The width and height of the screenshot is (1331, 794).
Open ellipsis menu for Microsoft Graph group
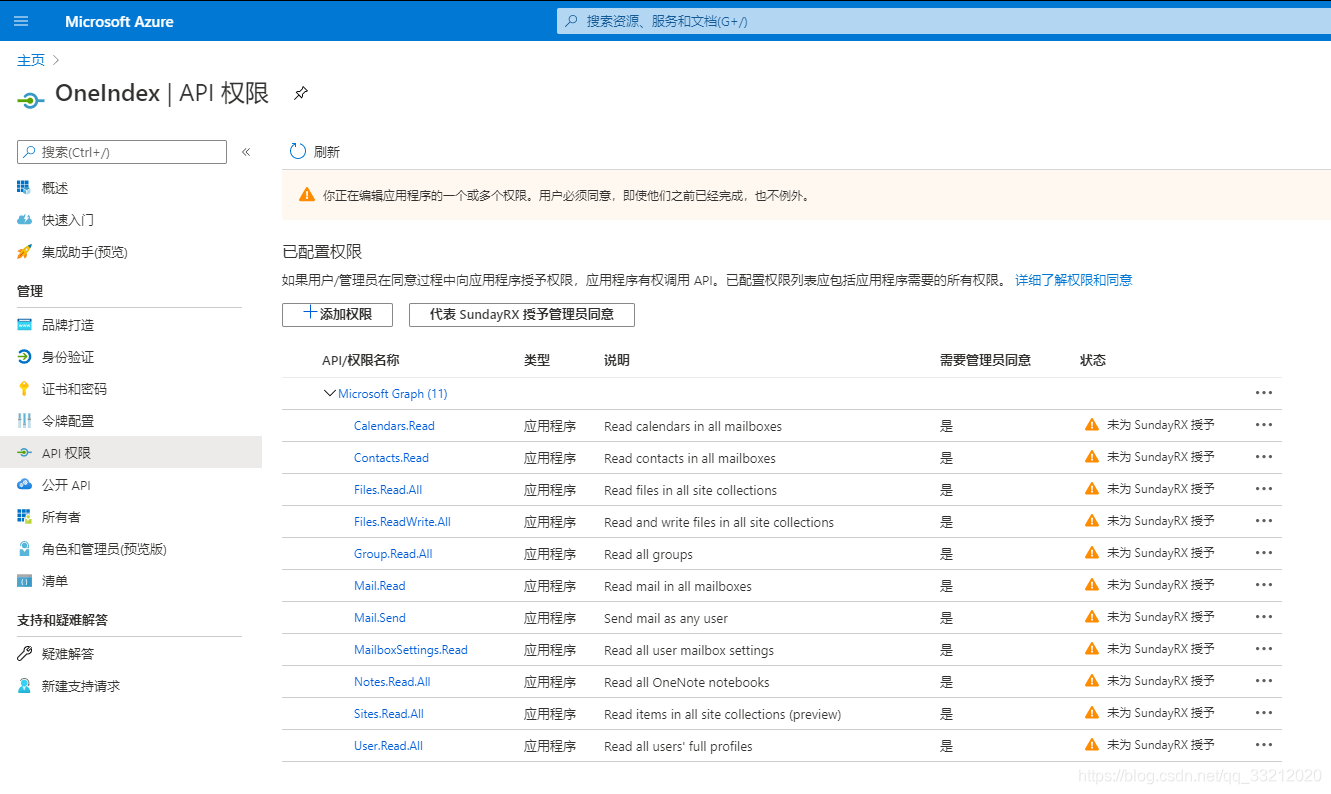(1263, 393)
